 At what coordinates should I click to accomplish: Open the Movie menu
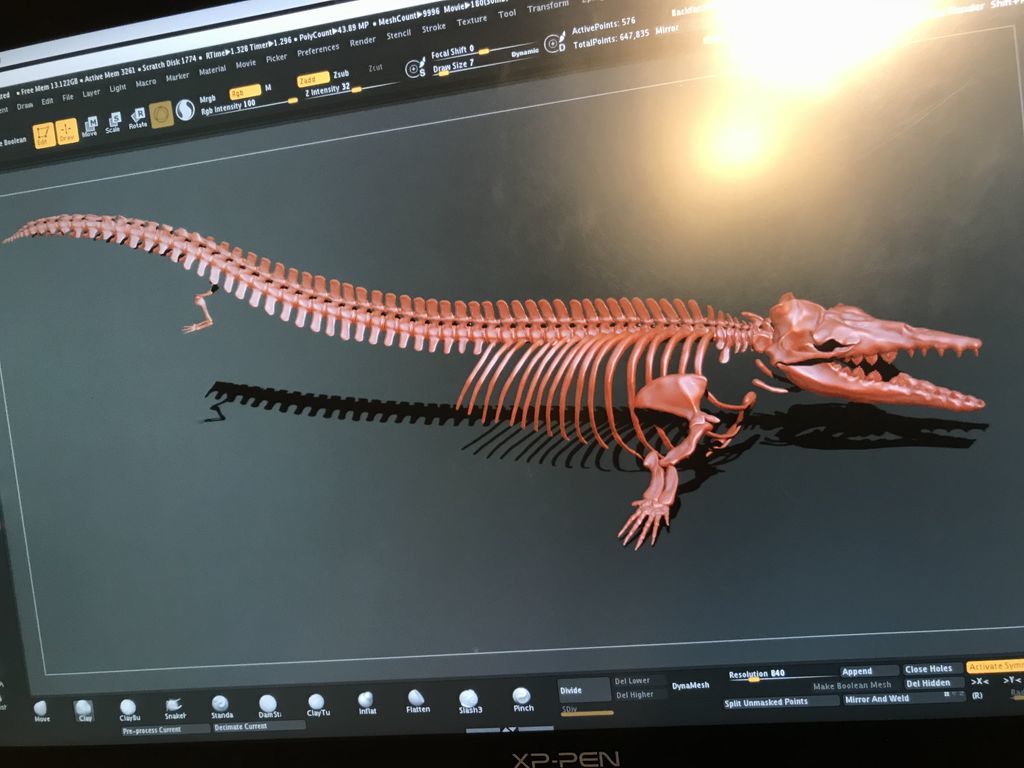click(246, 64)
